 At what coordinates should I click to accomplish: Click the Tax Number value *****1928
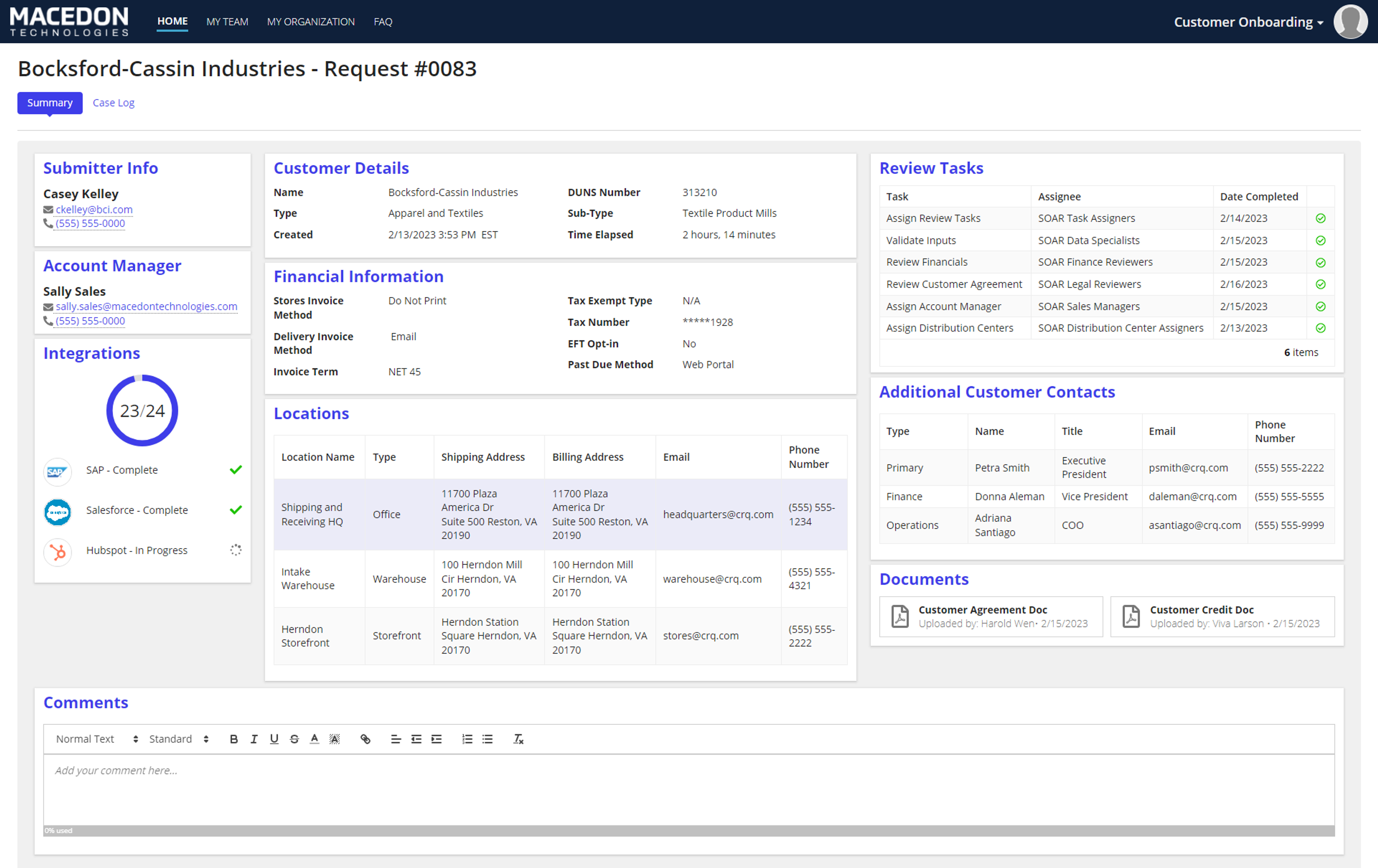coord(707,322)
